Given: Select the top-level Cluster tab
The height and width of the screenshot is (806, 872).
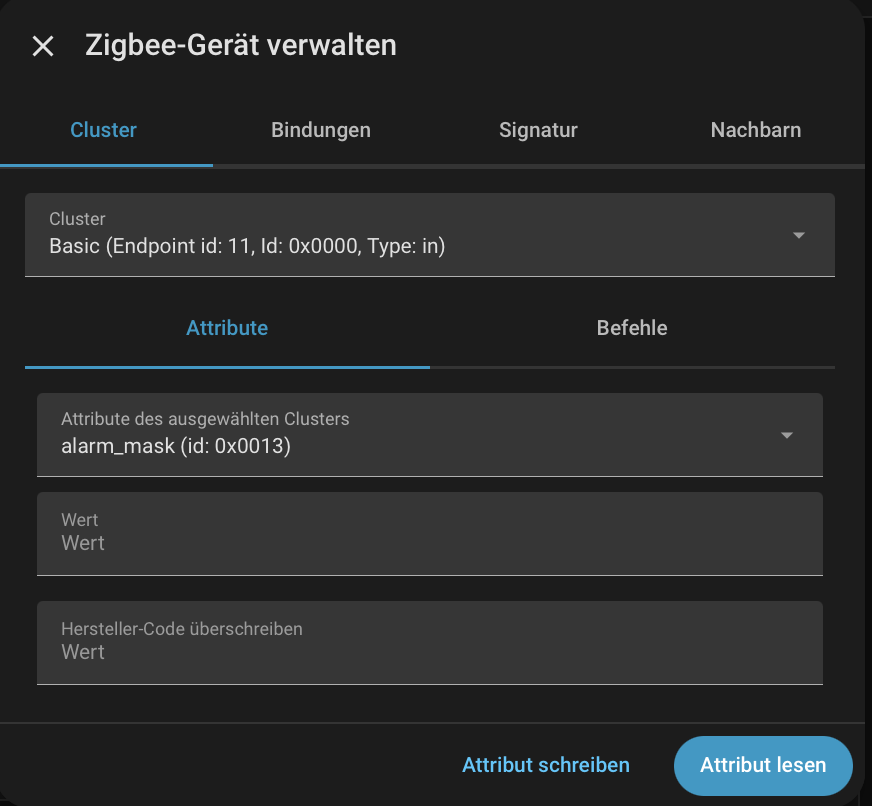Looking at the screenshot, I should tap(103, 130).
